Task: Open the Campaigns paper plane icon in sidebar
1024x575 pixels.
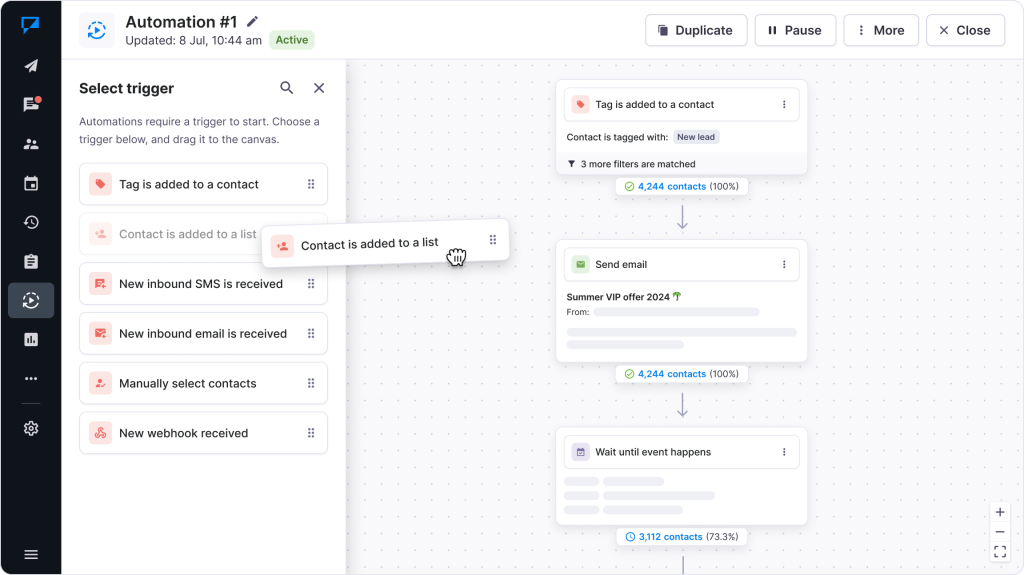Action: (x=31, y=66)
